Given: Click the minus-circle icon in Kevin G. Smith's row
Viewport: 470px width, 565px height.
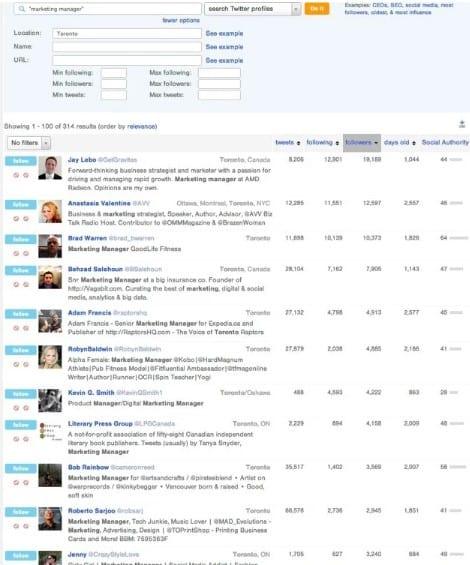Looking at the screenshot, I should pyautogui.click(x=26, y=408).
